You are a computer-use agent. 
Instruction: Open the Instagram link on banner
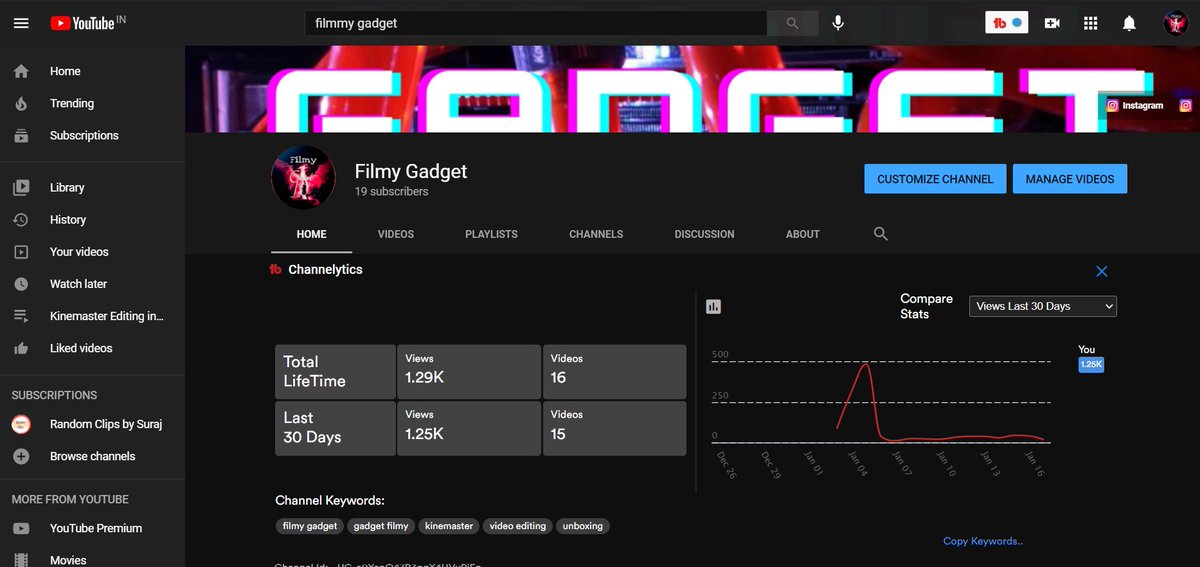(1136, 105)
